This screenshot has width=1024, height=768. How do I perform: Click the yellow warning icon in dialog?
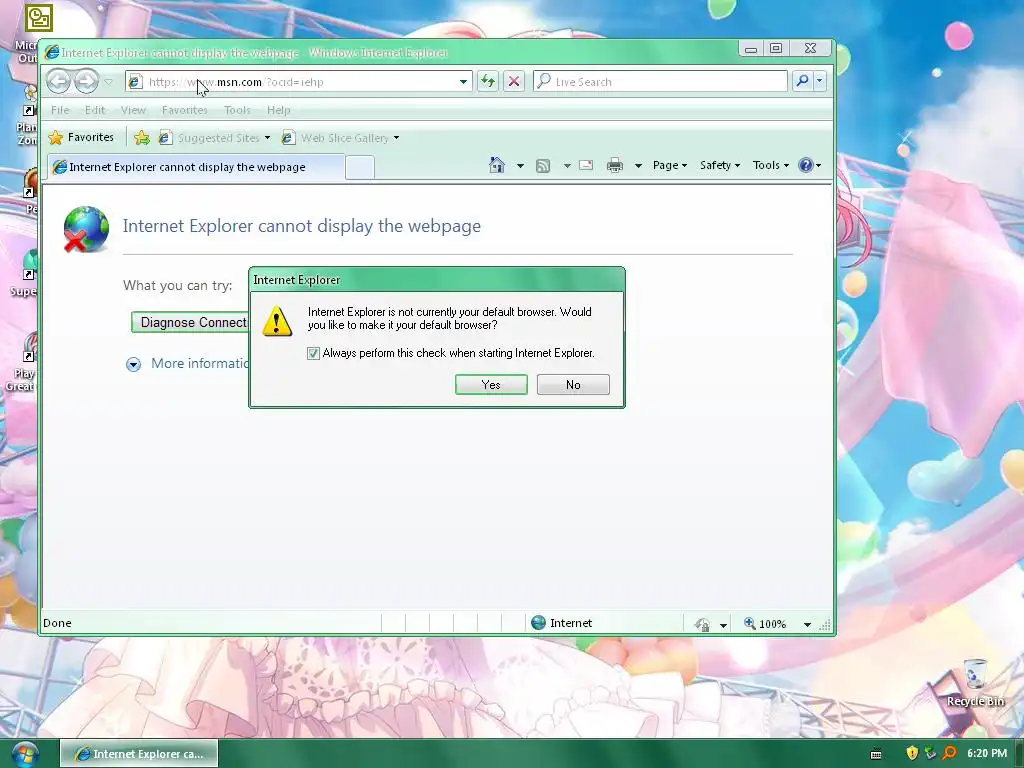click(x=277, y=321)
